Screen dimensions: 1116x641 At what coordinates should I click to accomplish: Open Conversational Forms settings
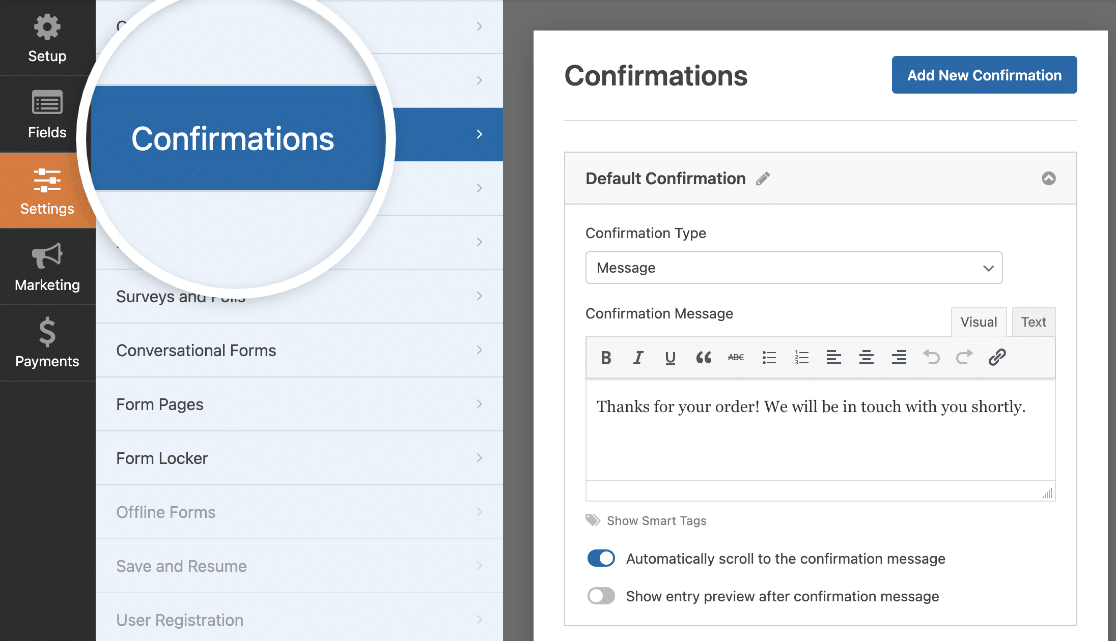tap(300, 350)
